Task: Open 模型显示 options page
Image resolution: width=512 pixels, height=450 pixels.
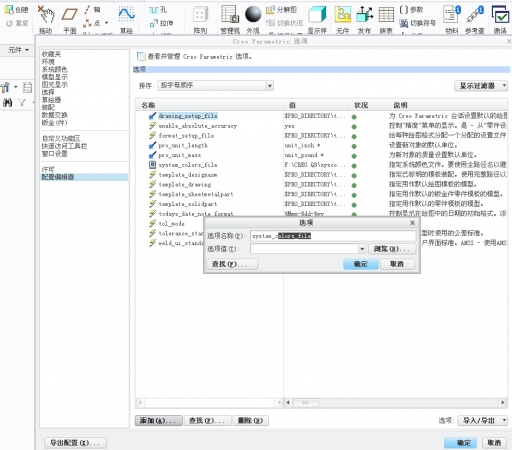Action: (55, 77)
